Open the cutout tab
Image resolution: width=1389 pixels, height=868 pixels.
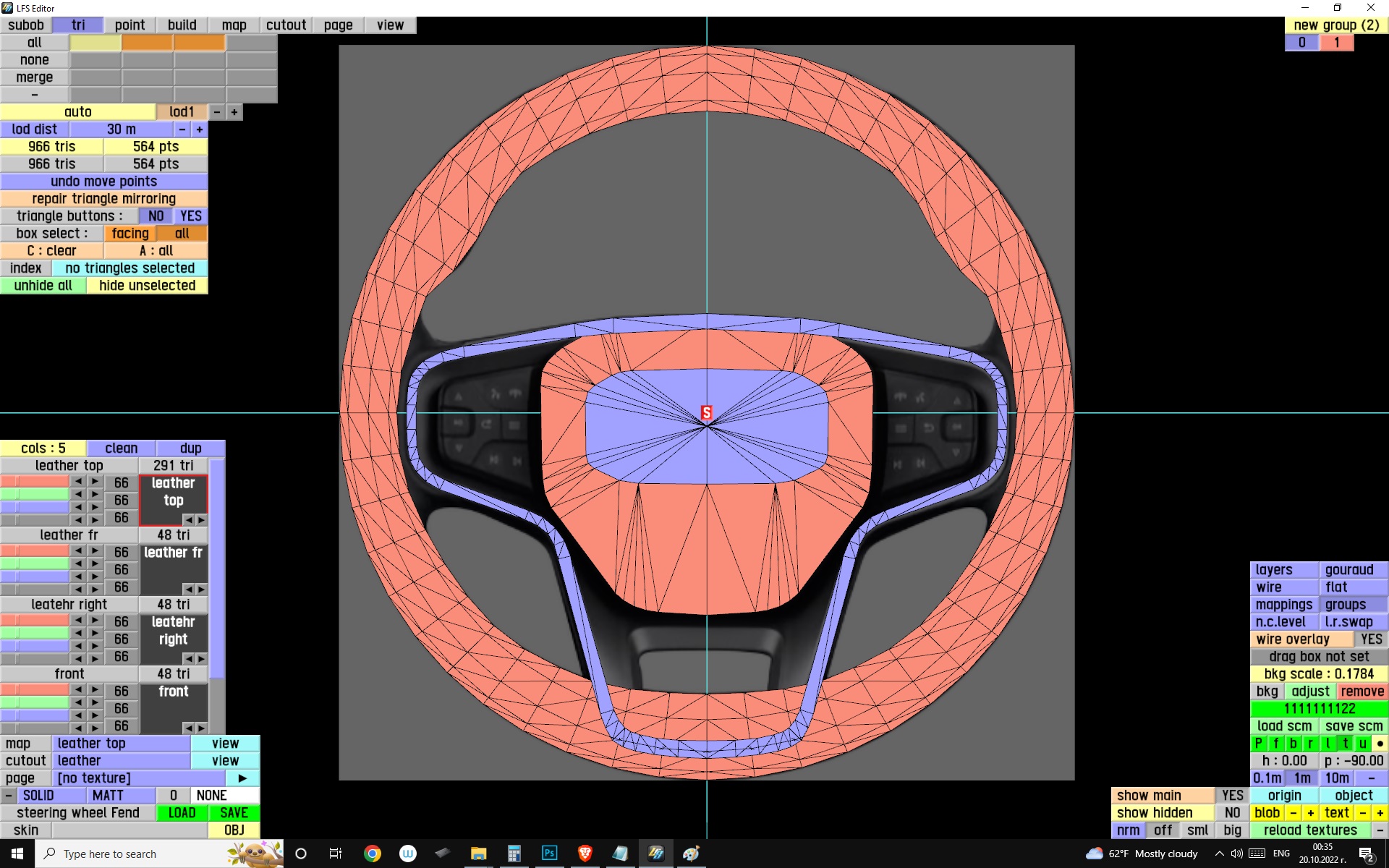(286, 25)
